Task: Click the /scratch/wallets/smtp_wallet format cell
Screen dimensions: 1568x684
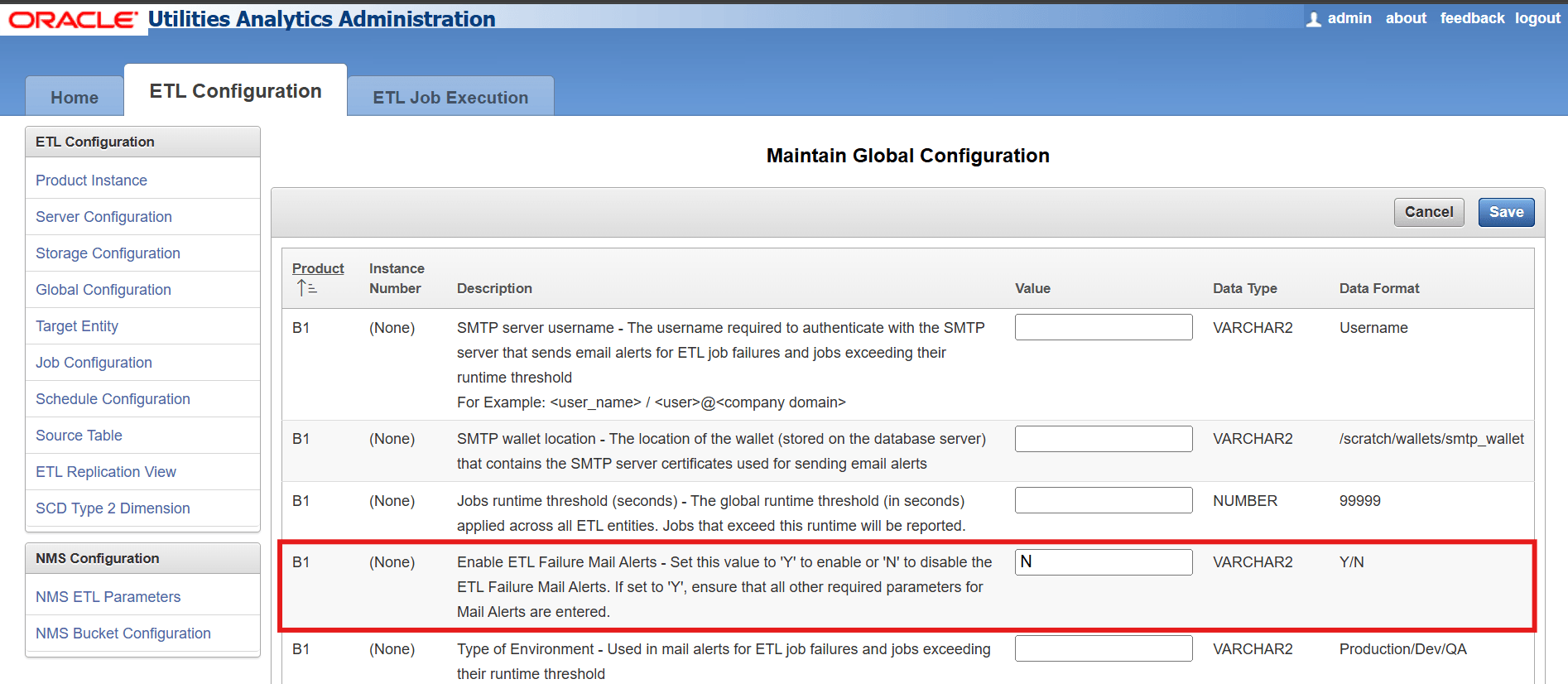Action: 1431,439
